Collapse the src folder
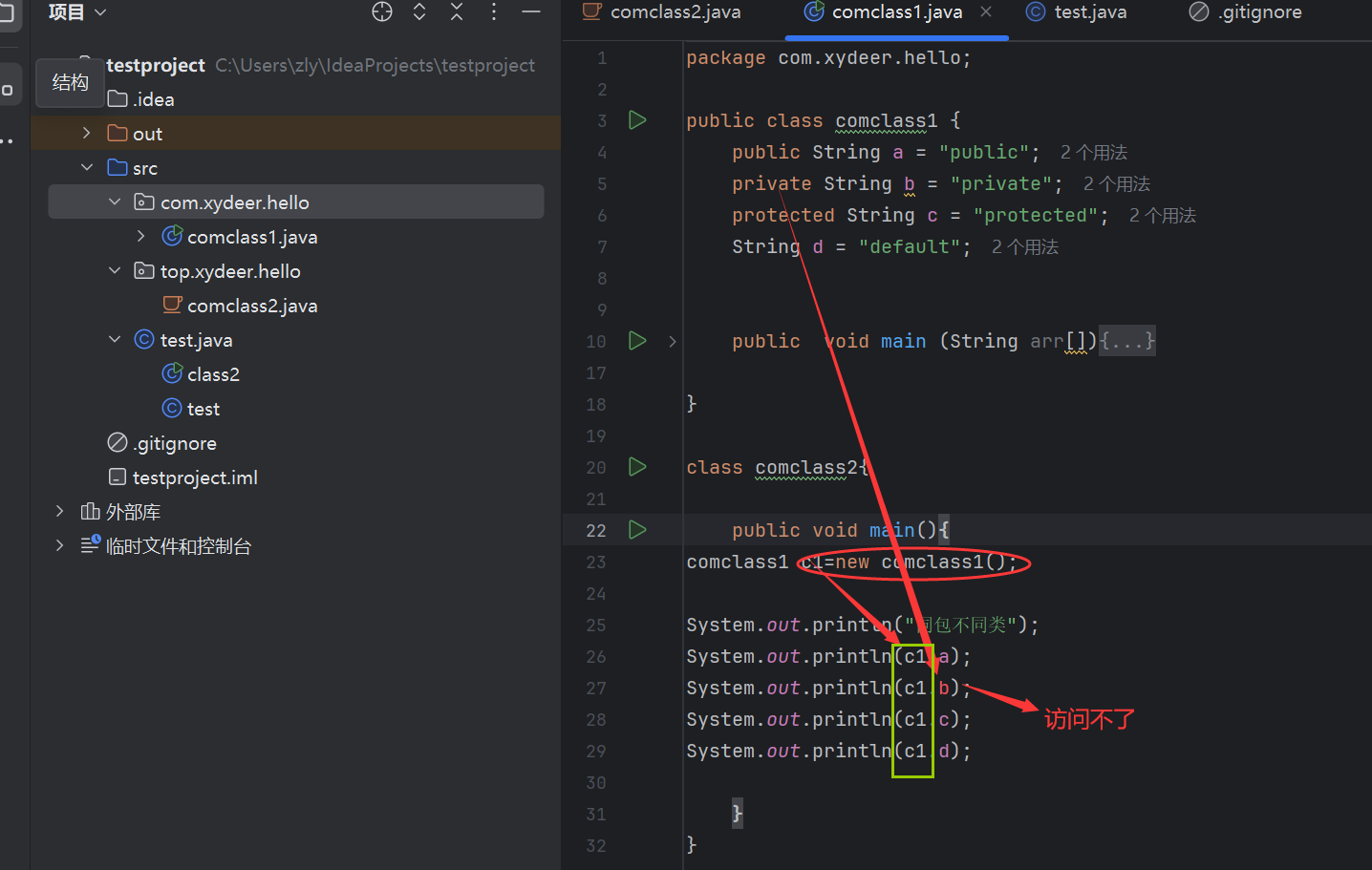The width and height of the screenshot is (1372, 870). coord(87,168)
